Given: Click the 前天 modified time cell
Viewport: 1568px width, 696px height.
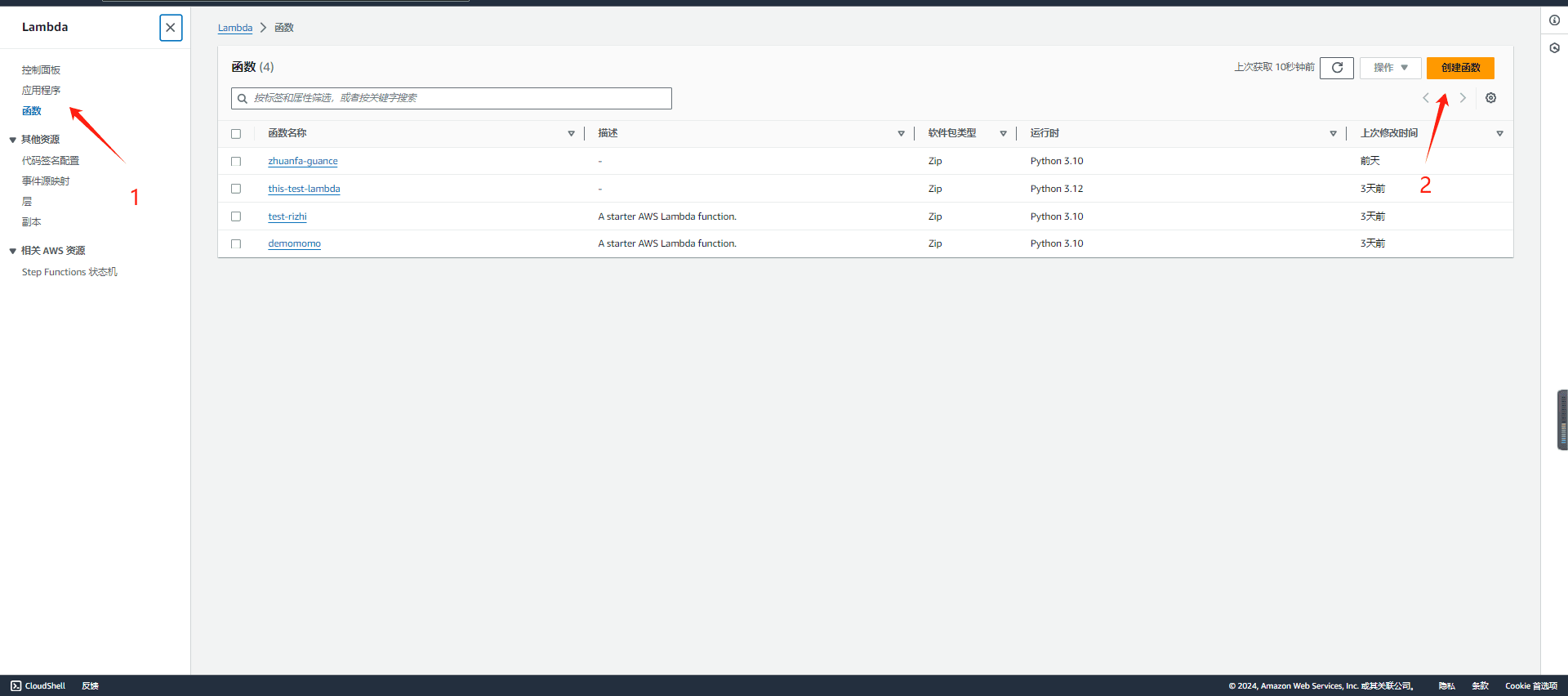Looking at the screenshot, I should [1370, 161].
